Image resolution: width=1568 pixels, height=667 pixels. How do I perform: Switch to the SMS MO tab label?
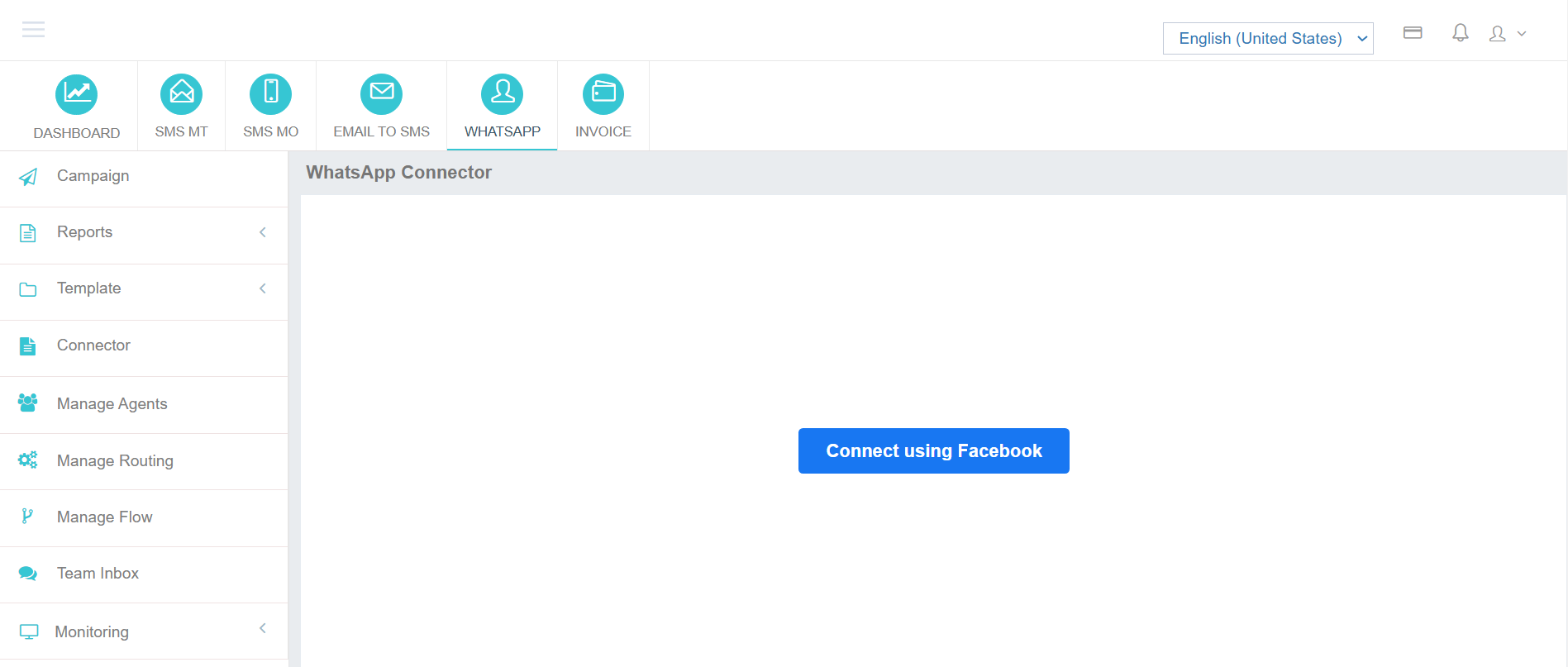(271, 131)
